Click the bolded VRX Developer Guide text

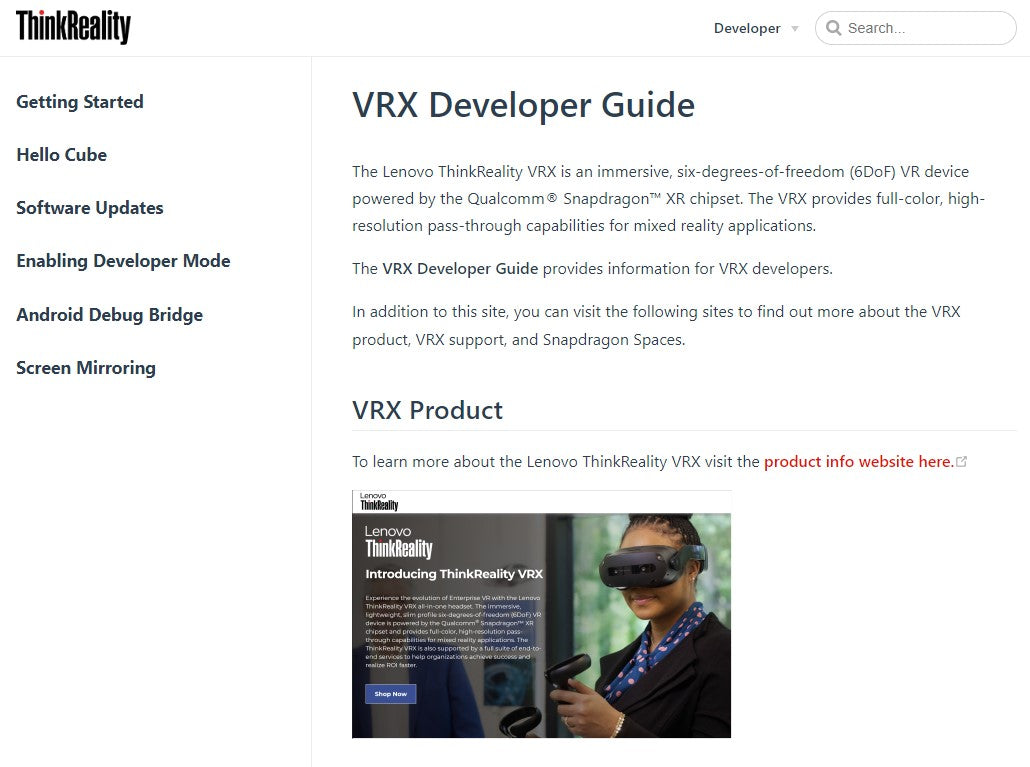[460, 268]
